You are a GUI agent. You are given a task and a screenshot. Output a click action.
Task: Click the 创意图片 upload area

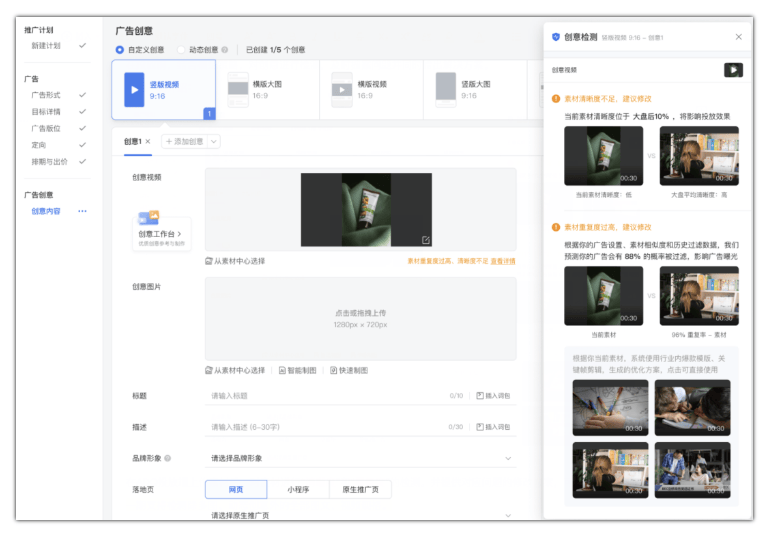tap(361, 318)
